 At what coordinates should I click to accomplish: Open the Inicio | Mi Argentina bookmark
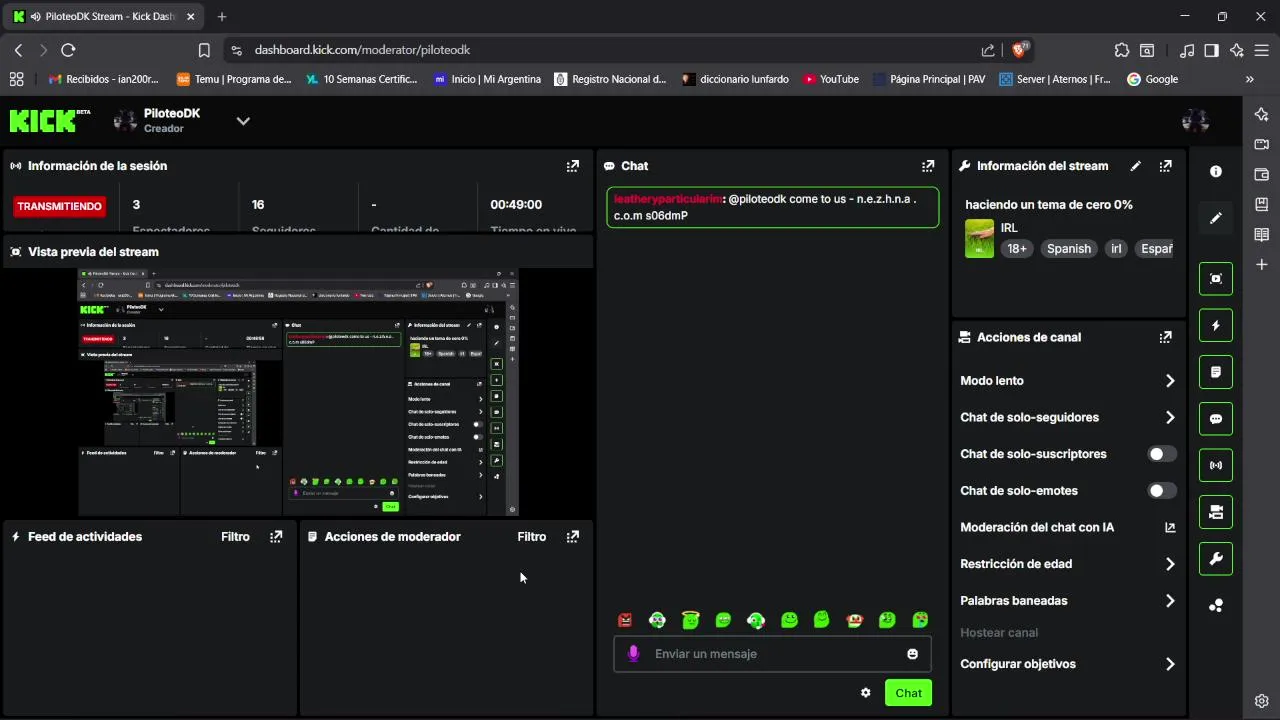[486, 79]
